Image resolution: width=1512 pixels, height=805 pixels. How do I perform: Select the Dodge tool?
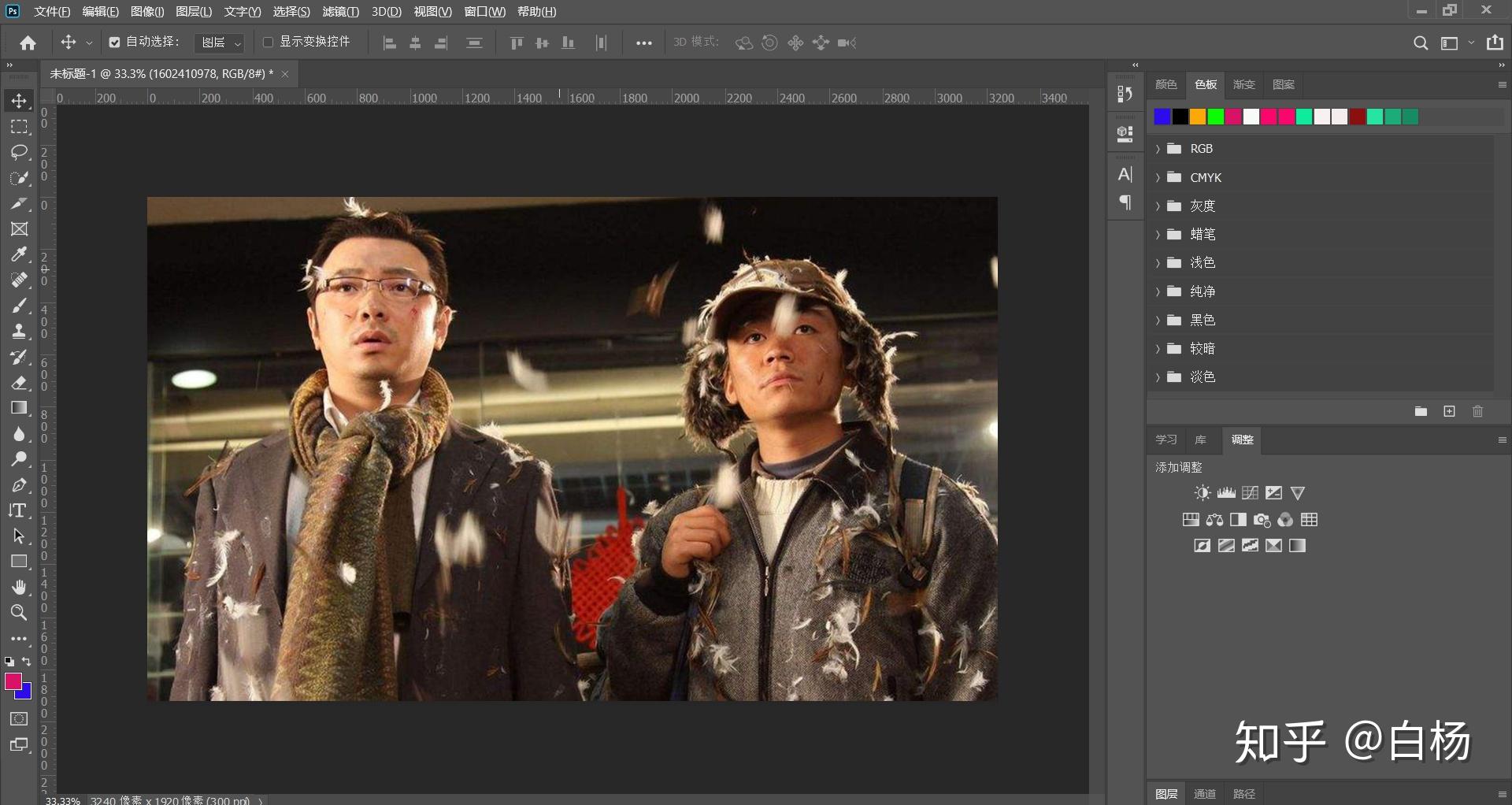point(20,459)
